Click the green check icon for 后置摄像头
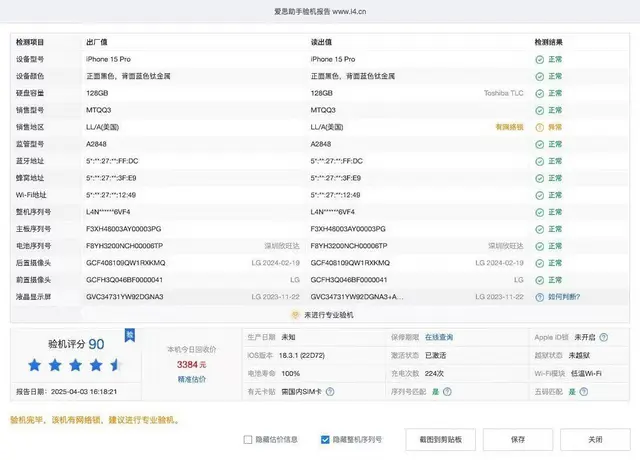640x460 pixels. tap(540, 263)
